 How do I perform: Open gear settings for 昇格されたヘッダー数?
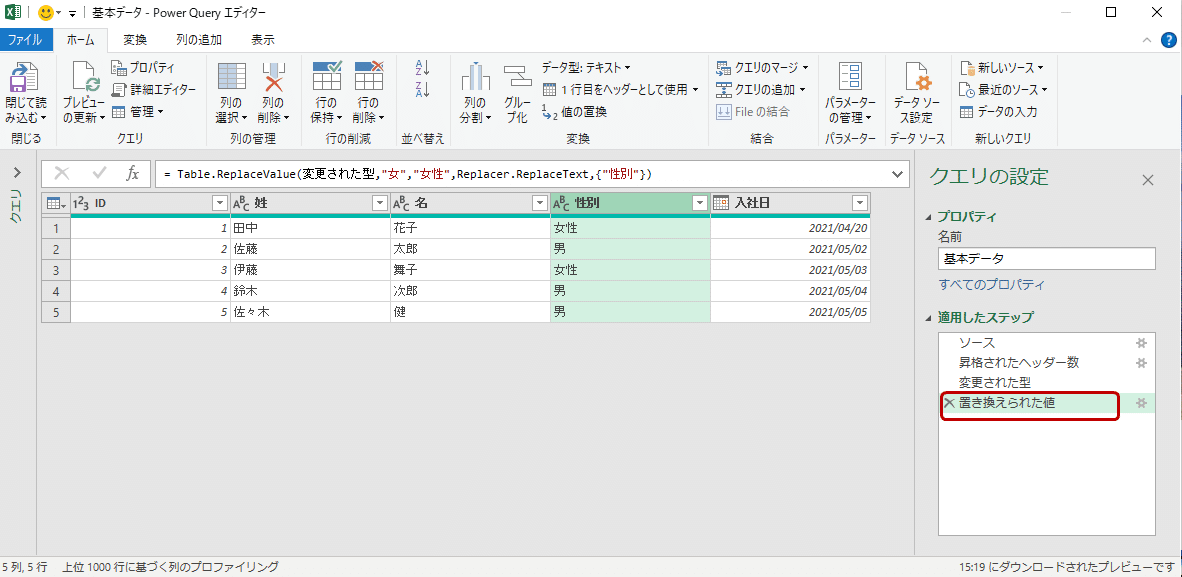click(1141, 363)
